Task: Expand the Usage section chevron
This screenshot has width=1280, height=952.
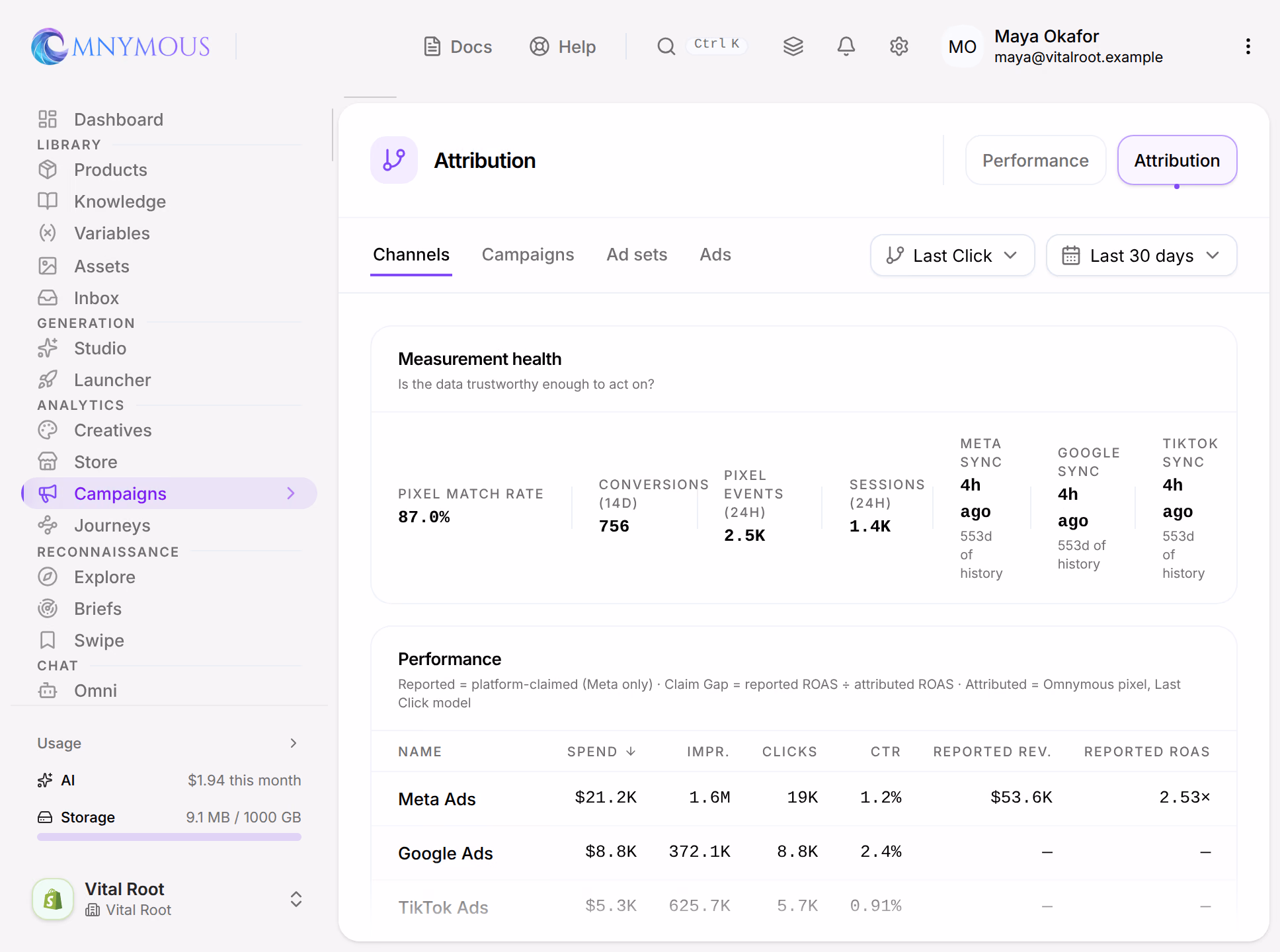Action: pos(294,743)
